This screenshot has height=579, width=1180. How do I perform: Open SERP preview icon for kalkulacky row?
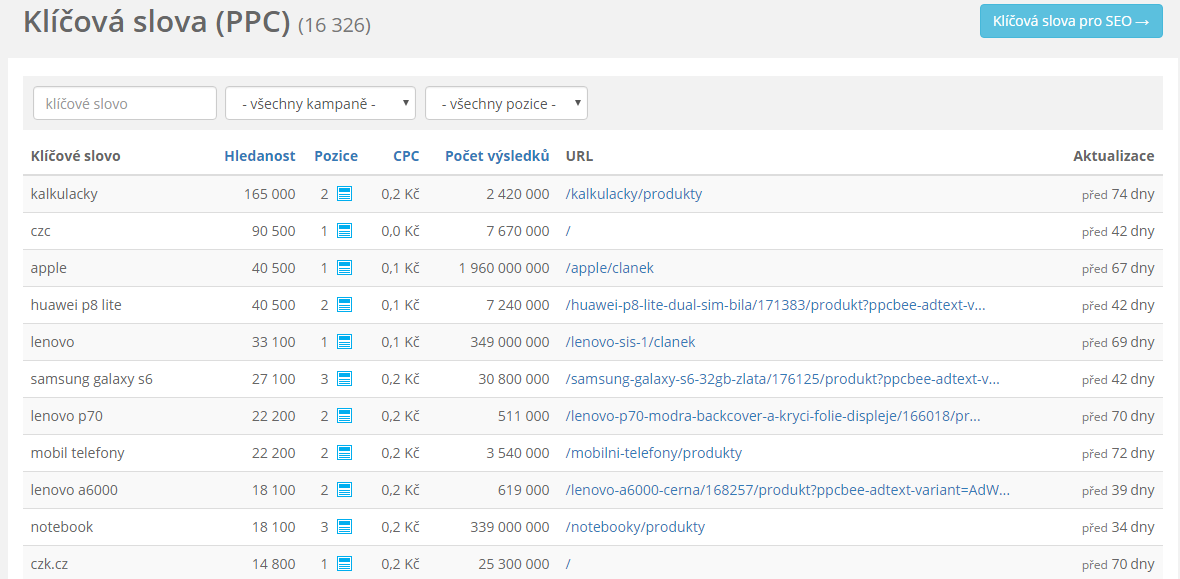[x=344, y=194]
